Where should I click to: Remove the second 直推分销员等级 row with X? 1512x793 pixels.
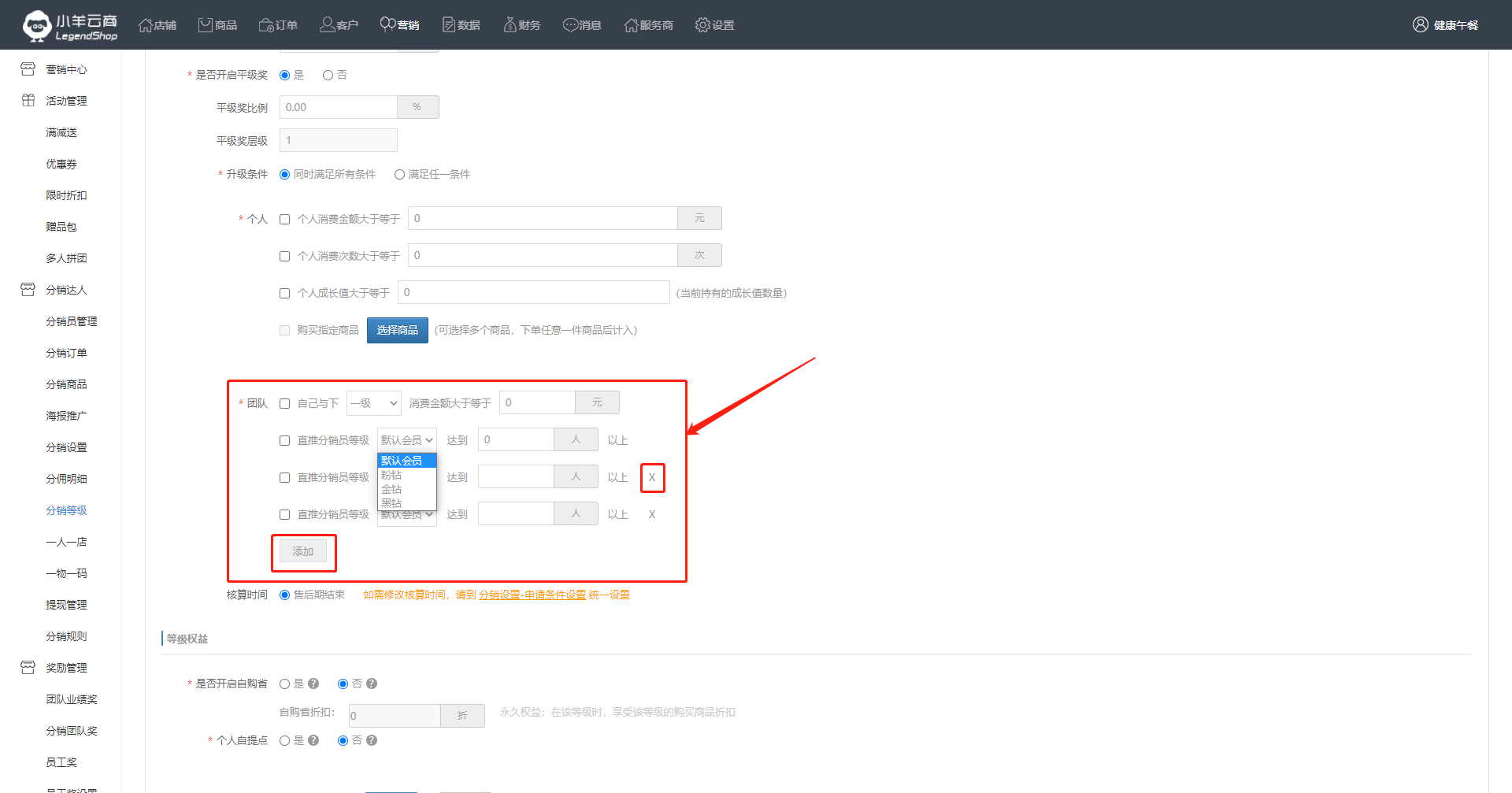652,477
